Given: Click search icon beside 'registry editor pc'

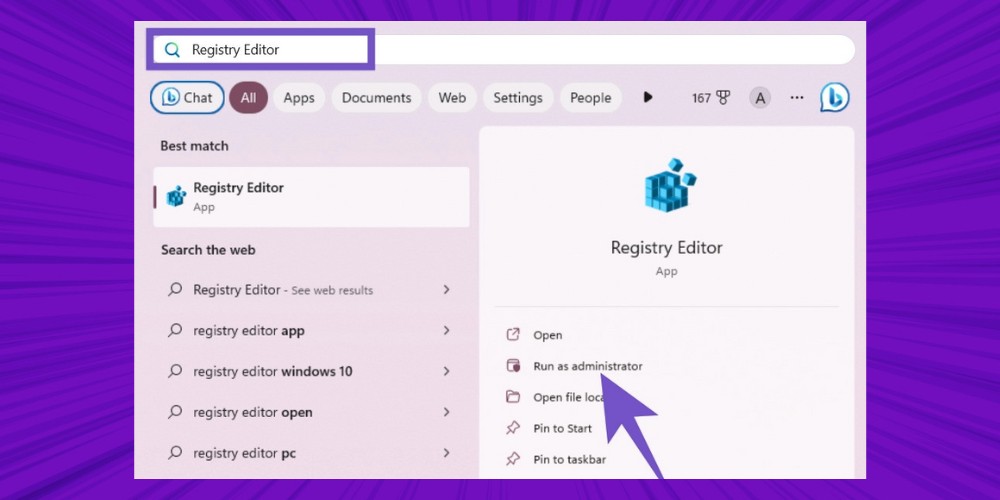Looking at the screenshot, I should click(x=175, y=453).
